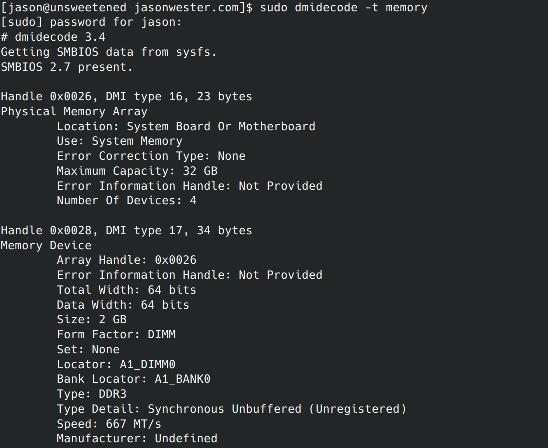
Task: Click the 'Getting SMBIOS data from sysfs' line
Action: 109,52
